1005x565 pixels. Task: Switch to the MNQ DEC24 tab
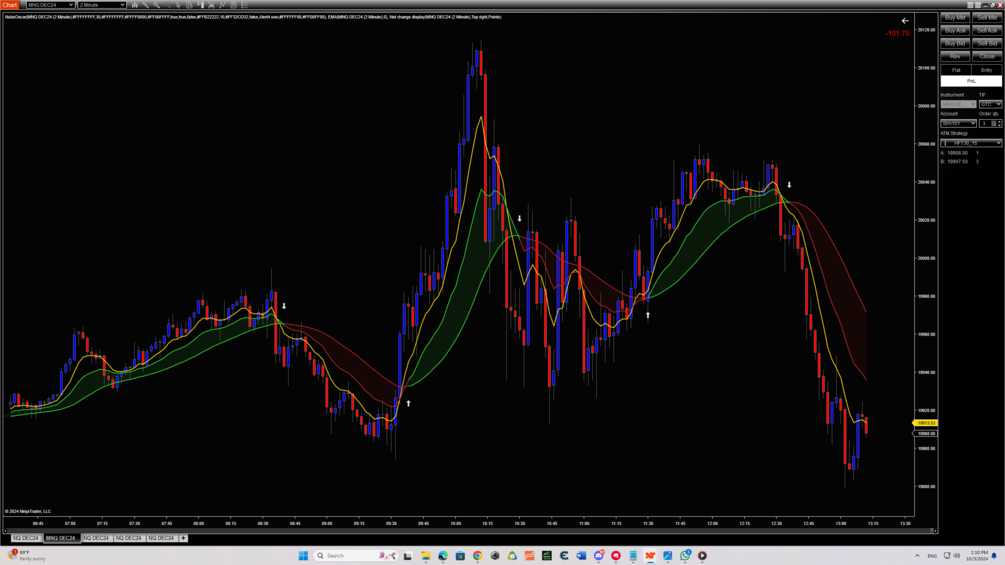tap(61, 538)
